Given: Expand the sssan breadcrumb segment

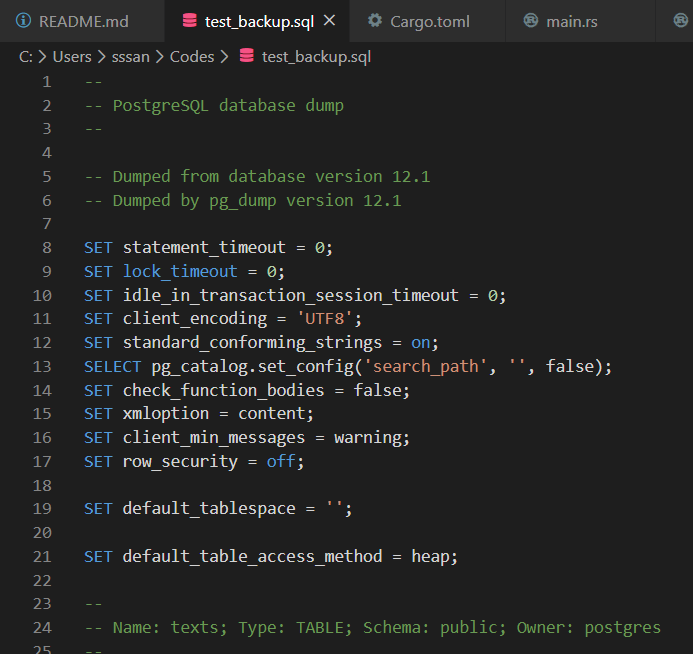Looking at the screenshot, I should coord(134,57).
